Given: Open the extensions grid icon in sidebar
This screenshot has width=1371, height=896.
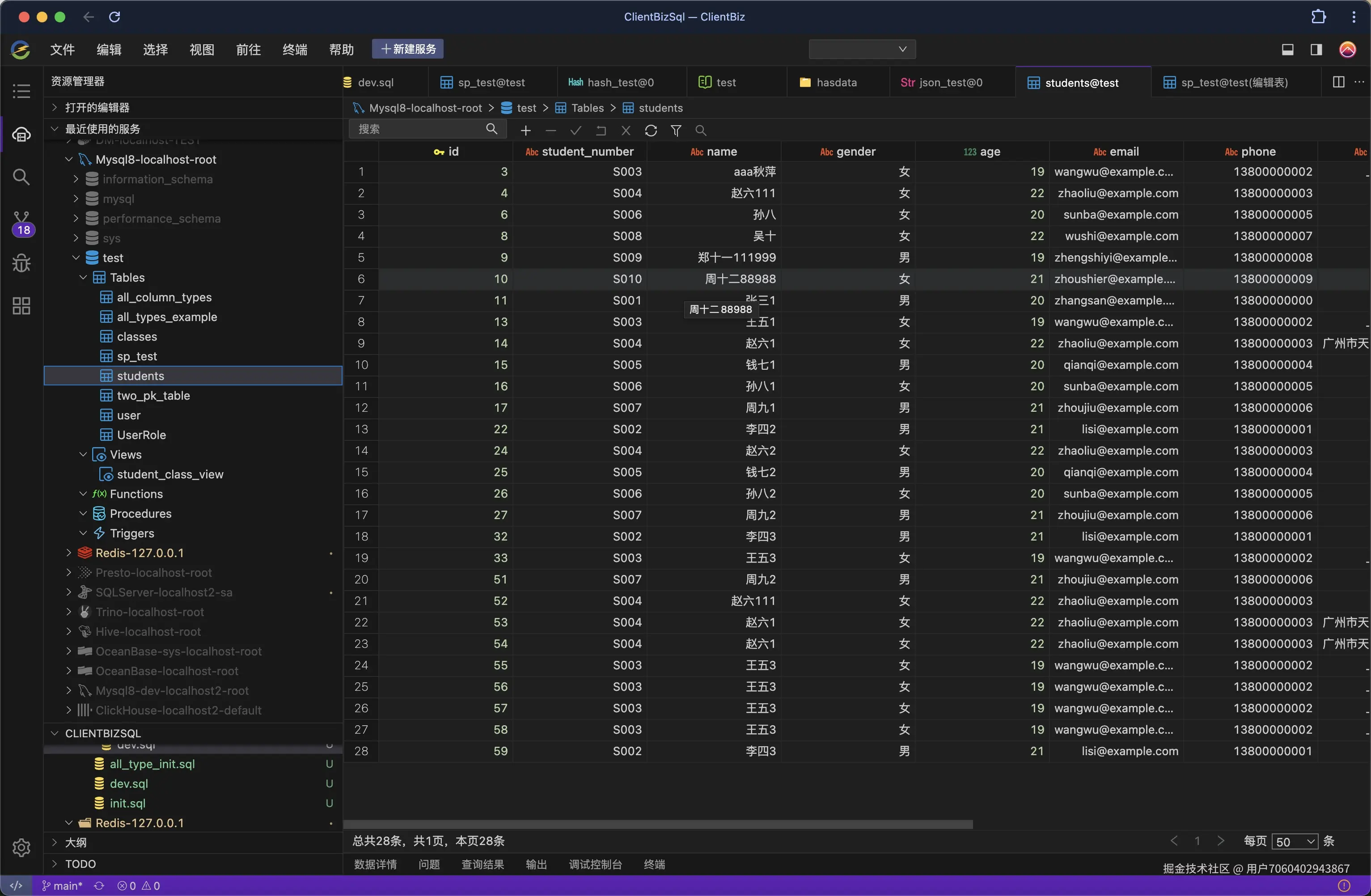Looking at the screenshot, I should coord(21,306).
